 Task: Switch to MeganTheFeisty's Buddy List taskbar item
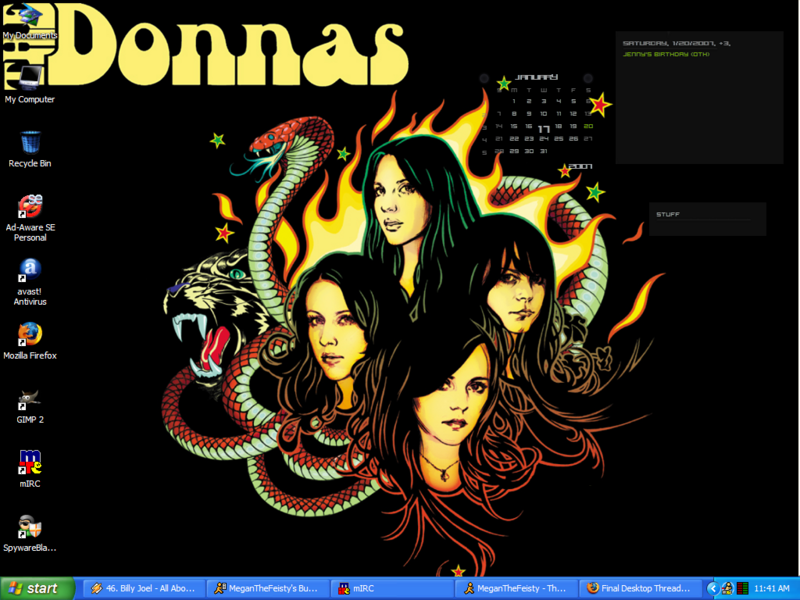pyautogui.click(x=267, y=588)
